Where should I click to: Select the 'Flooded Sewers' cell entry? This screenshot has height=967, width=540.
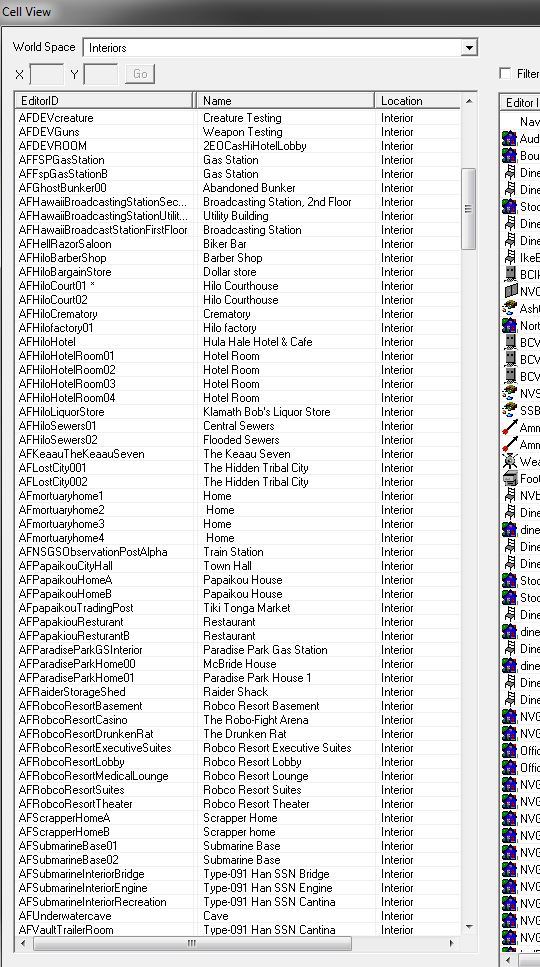point(241,440)
